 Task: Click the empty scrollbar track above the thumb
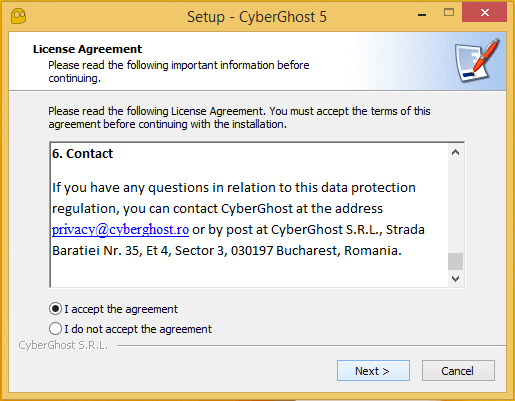pos(455,207)
